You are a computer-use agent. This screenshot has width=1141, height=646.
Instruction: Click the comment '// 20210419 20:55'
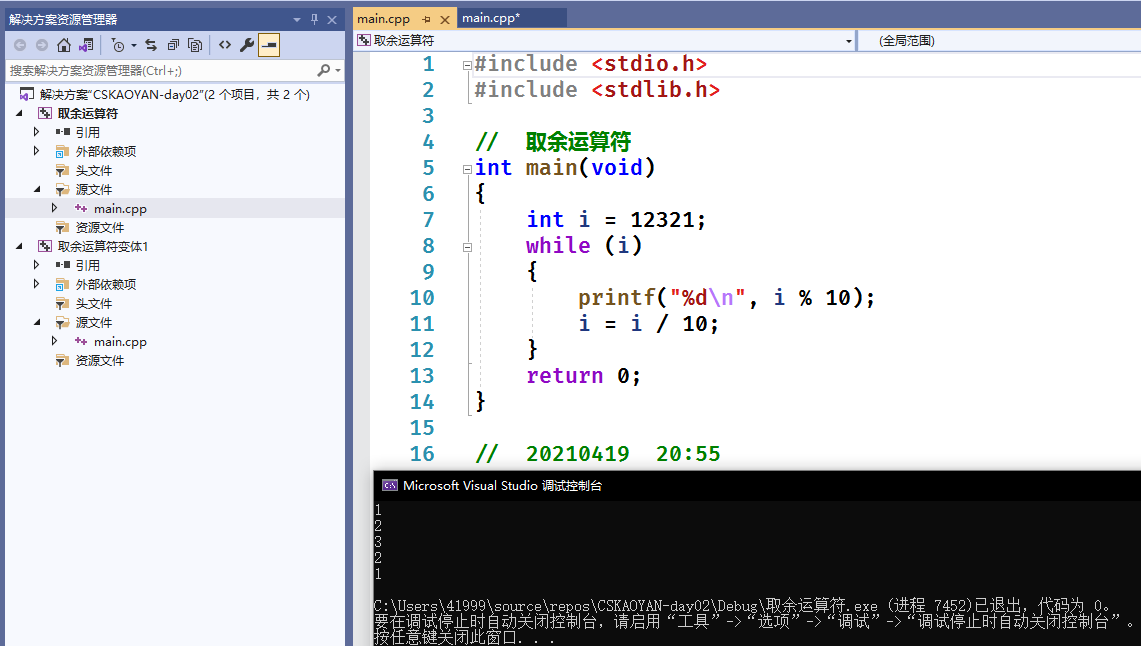point(597,454)
